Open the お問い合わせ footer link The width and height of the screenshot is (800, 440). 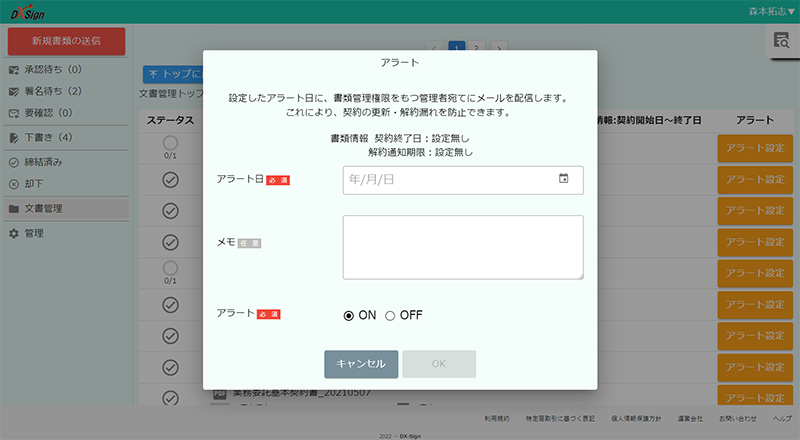tap(738, 419)
